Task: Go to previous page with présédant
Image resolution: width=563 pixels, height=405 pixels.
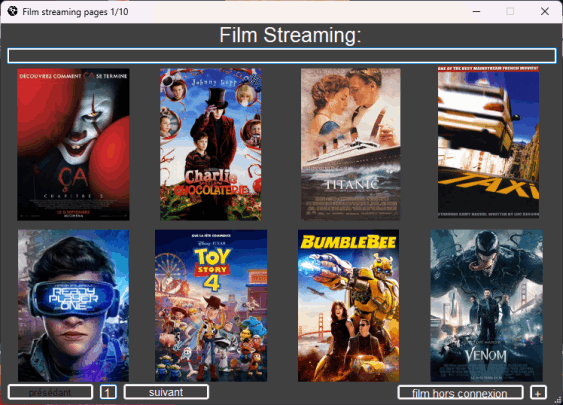Action: 50,392
